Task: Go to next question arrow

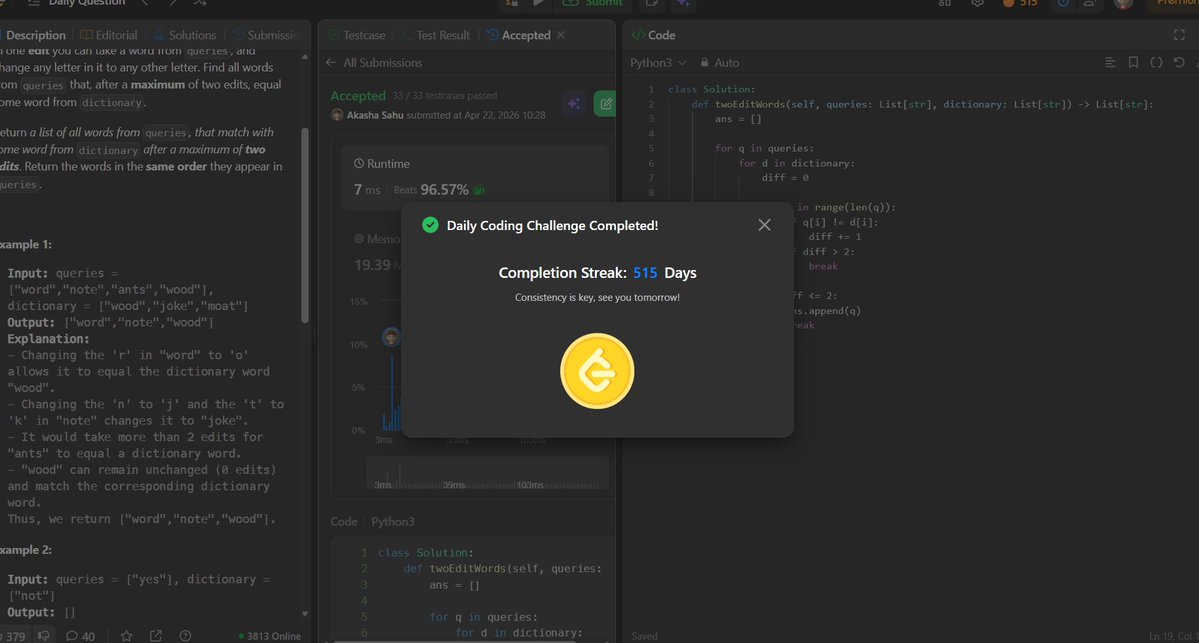Action: click(x=173, y=3)
